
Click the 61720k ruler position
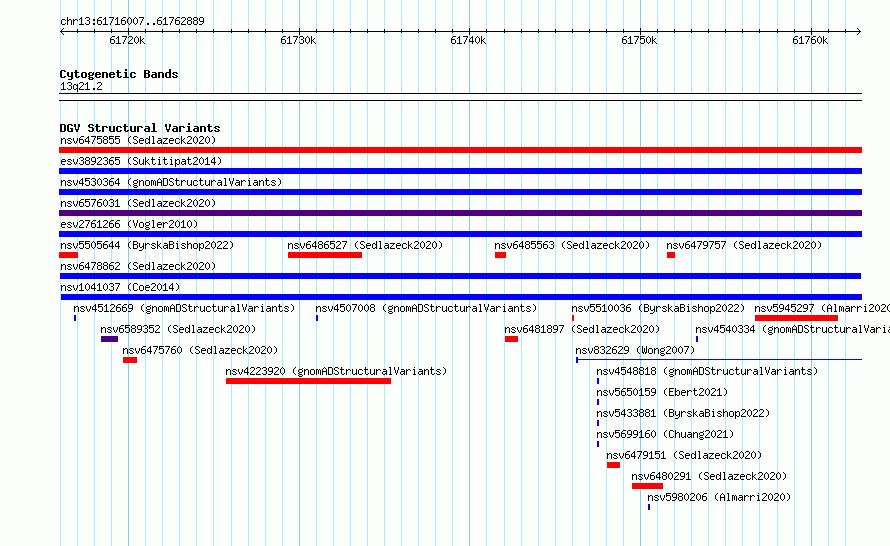click(127, 40)
